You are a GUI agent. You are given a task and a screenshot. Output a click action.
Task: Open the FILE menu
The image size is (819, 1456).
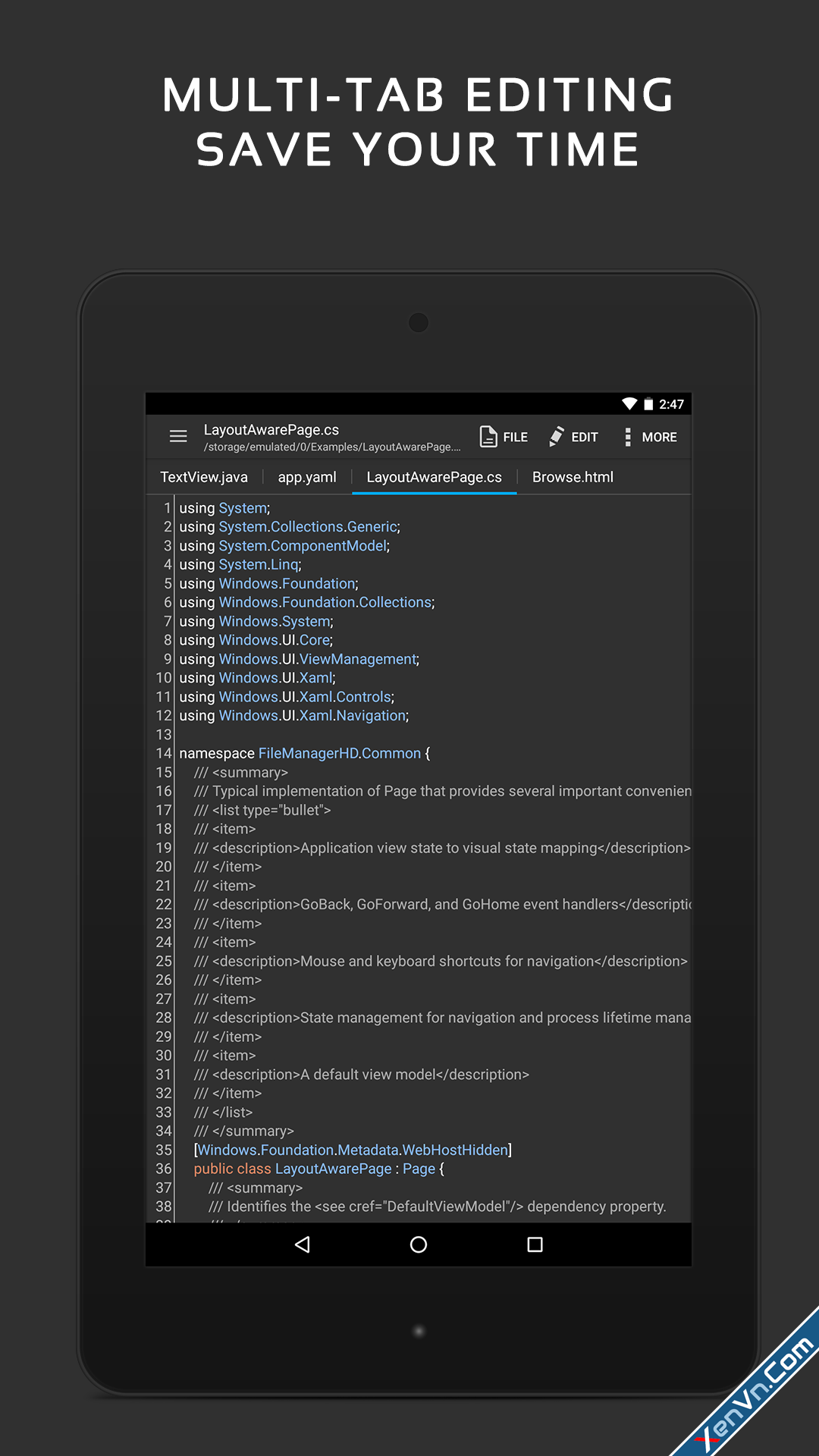pyautogui.click(x=504, y=437)
